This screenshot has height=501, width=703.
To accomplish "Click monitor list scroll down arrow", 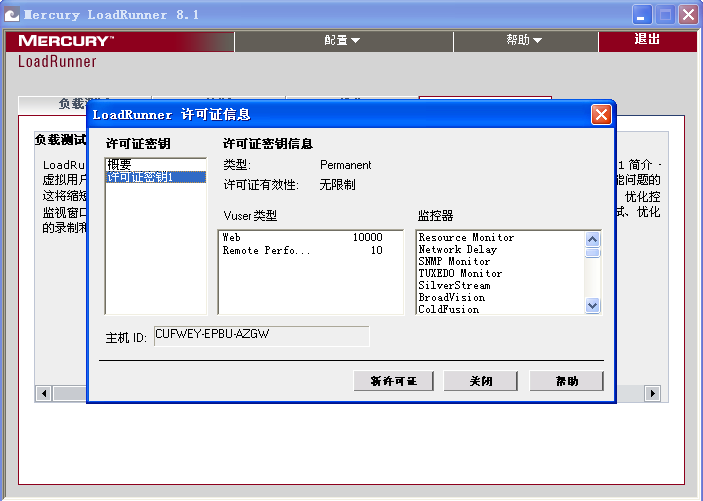I will point(592,305).
